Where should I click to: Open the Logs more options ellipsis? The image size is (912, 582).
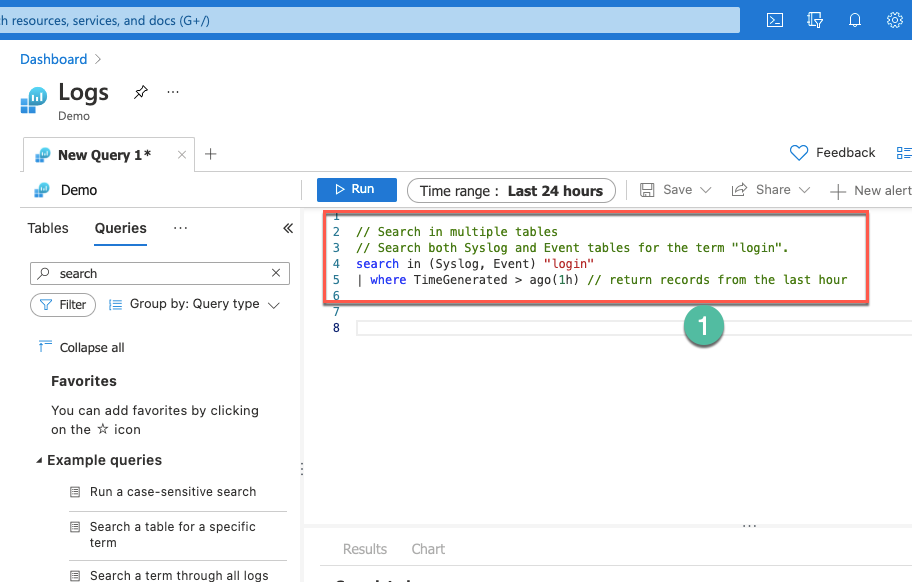[173, 92]
